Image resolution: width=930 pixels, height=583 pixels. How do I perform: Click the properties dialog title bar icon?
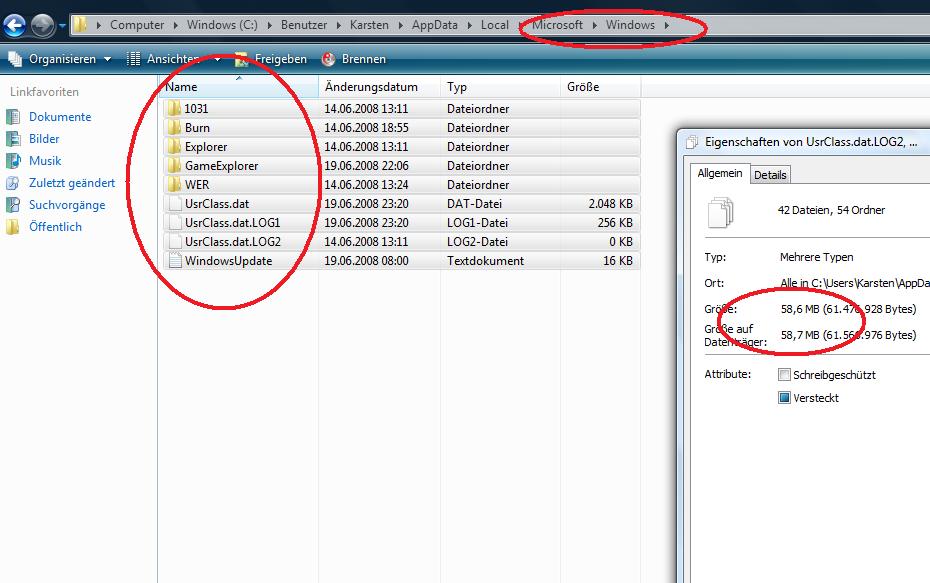[692, 142]
